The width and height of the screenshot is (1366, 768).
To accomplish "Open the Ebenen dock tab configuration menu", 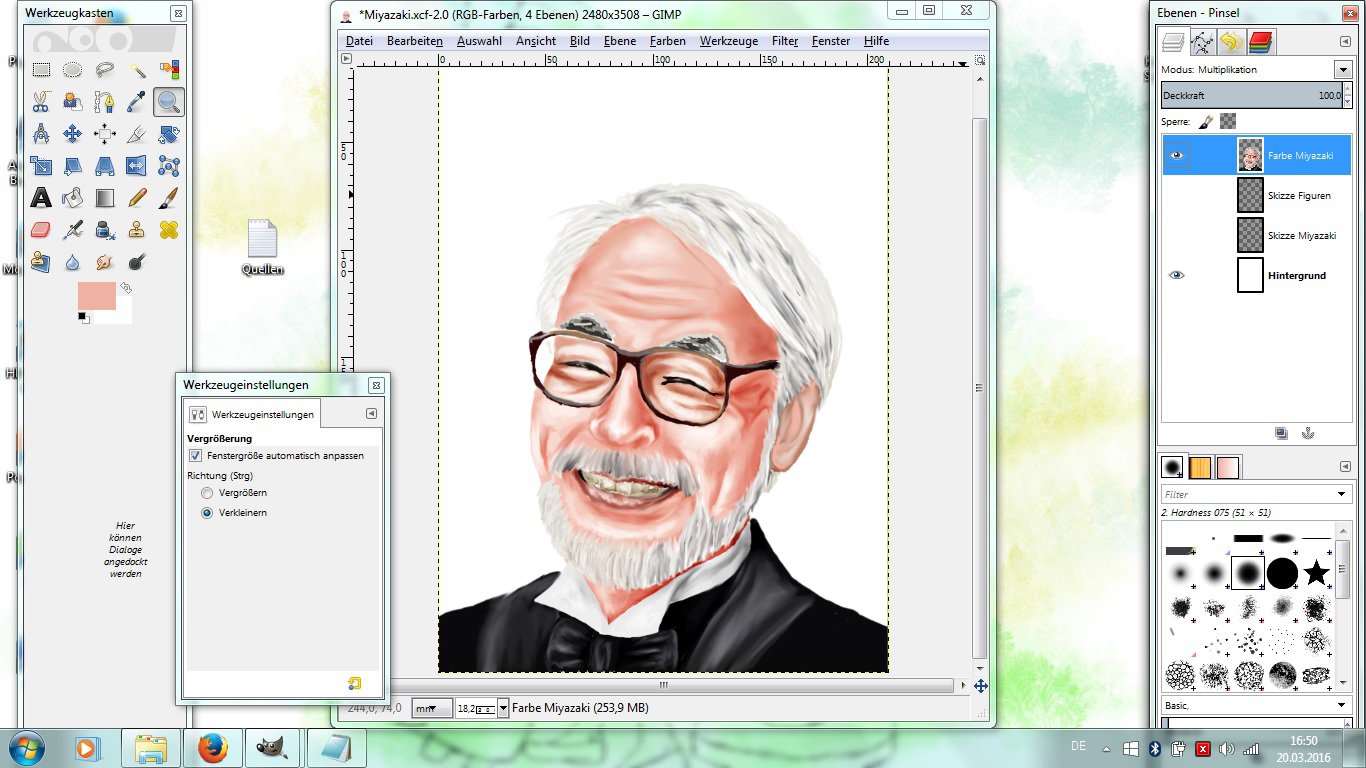I will (1345, 41).
